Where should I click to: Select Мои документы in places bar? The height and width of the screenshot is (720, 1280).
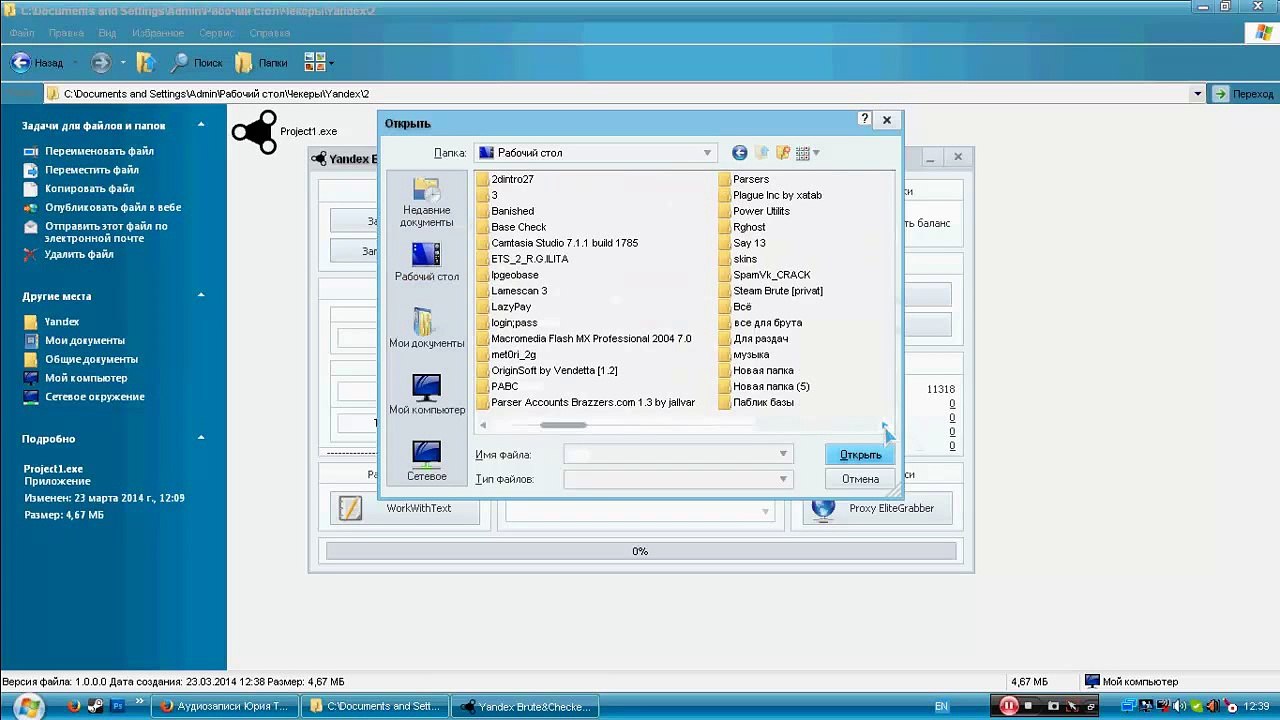[426, 328]
